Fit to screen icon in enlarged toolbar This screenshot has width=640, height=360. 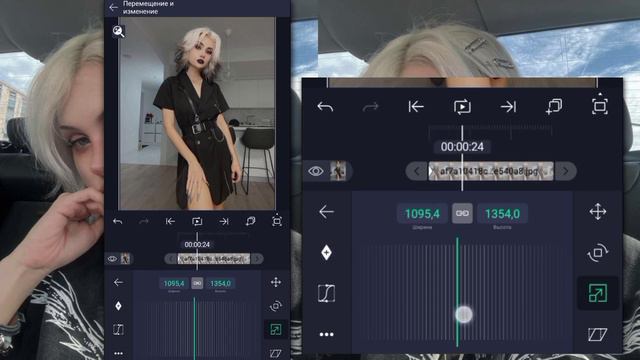(x=600, y=105)
